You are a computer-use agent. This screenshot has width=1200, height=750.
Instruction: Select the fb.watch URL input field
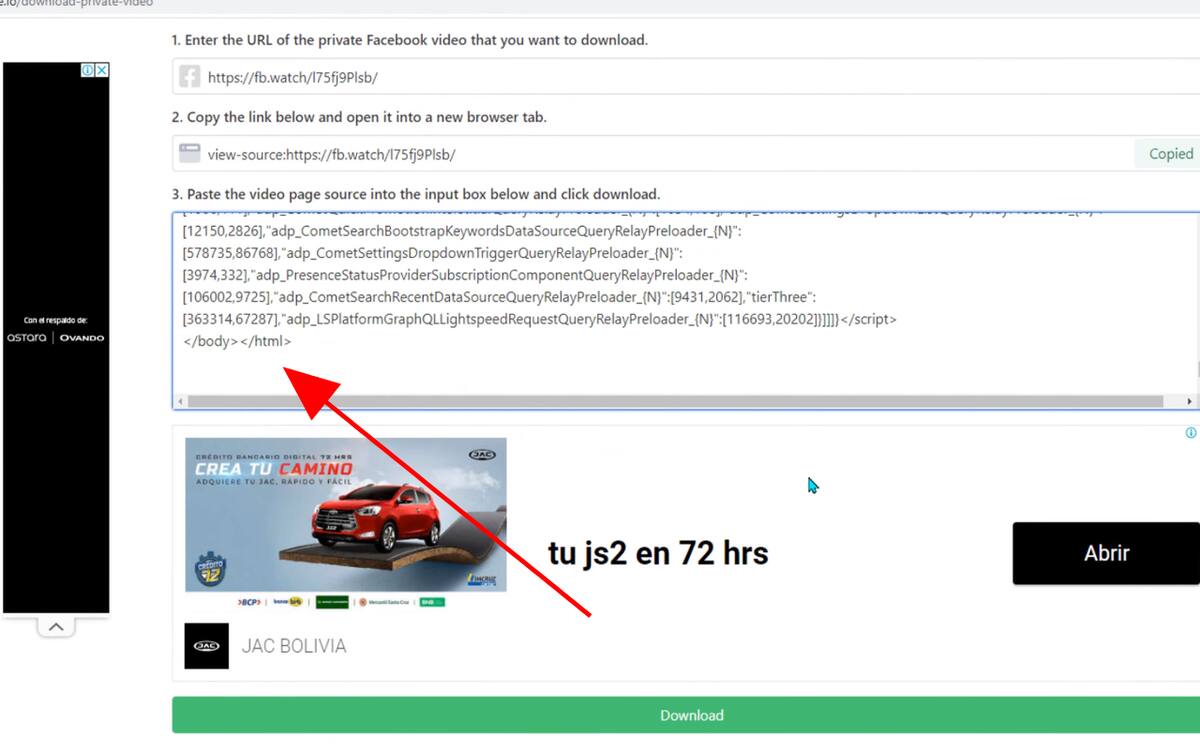click(600, 77)
